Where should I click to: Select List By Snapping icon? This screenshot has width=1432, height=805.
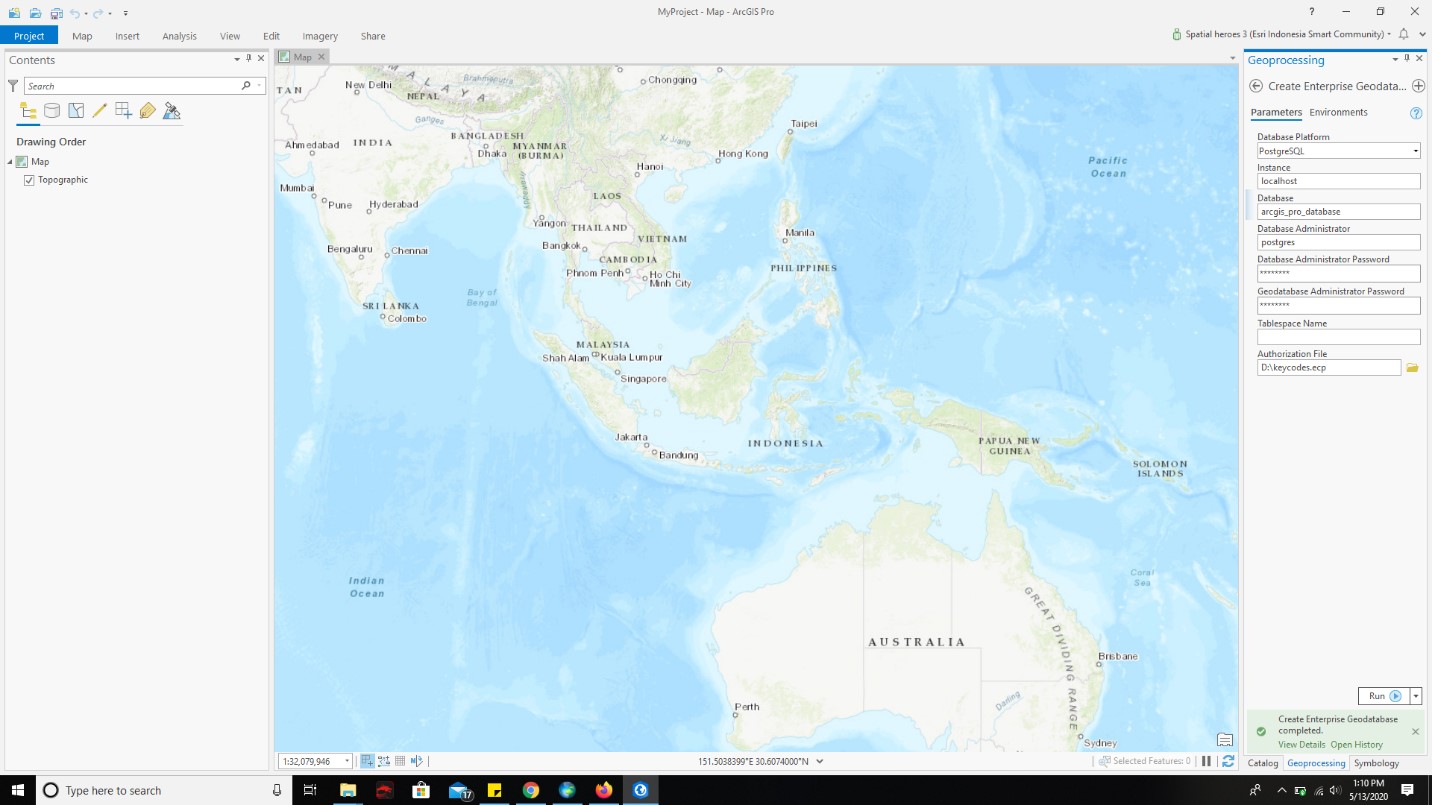[124, 111]
